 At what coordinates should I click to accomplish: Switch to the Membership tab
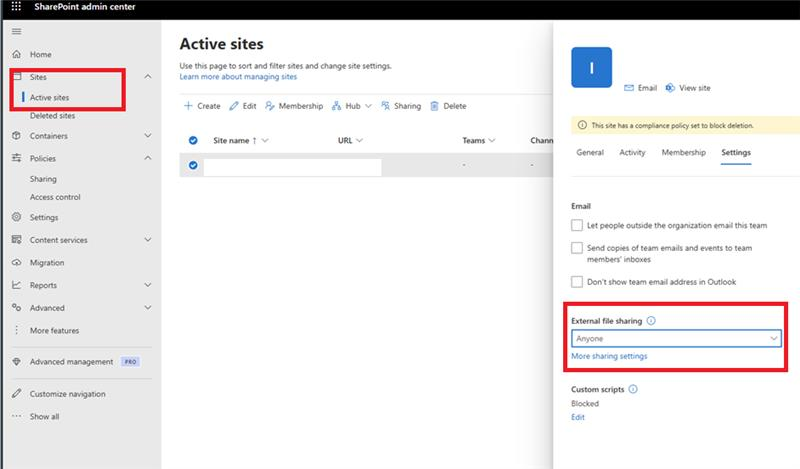tap(684, 152)
